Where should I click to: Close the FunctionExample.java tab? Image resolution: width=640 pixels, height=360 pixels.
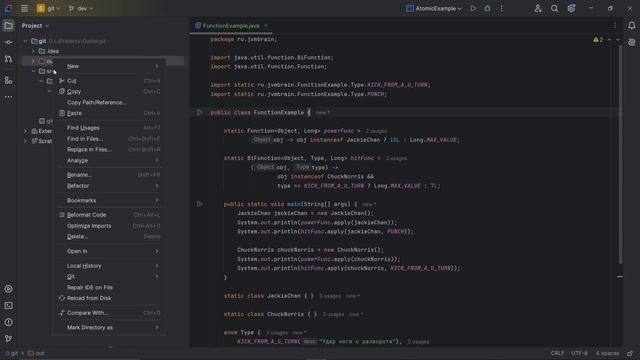click(266, 26)
